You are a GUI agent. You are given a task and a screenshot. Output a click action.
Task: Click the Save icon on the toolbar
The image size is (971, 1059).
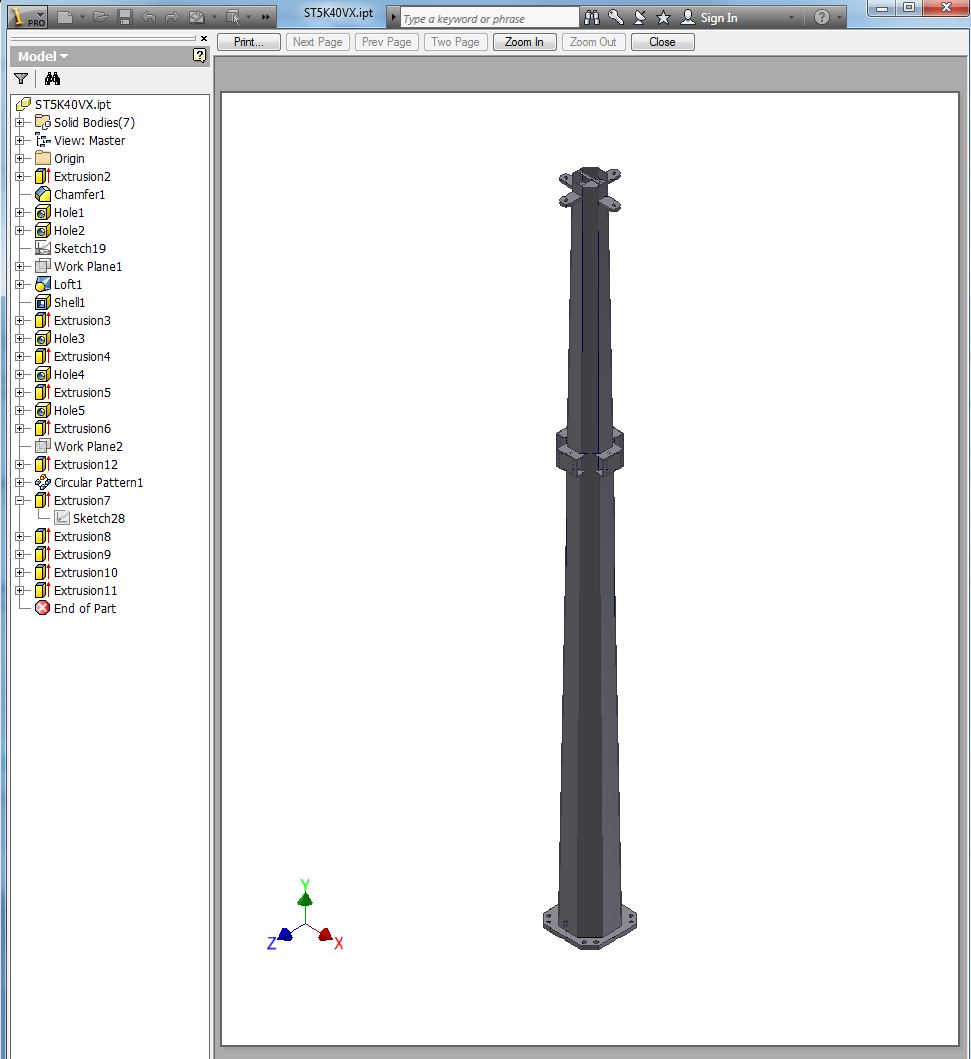tap(123, 16)
